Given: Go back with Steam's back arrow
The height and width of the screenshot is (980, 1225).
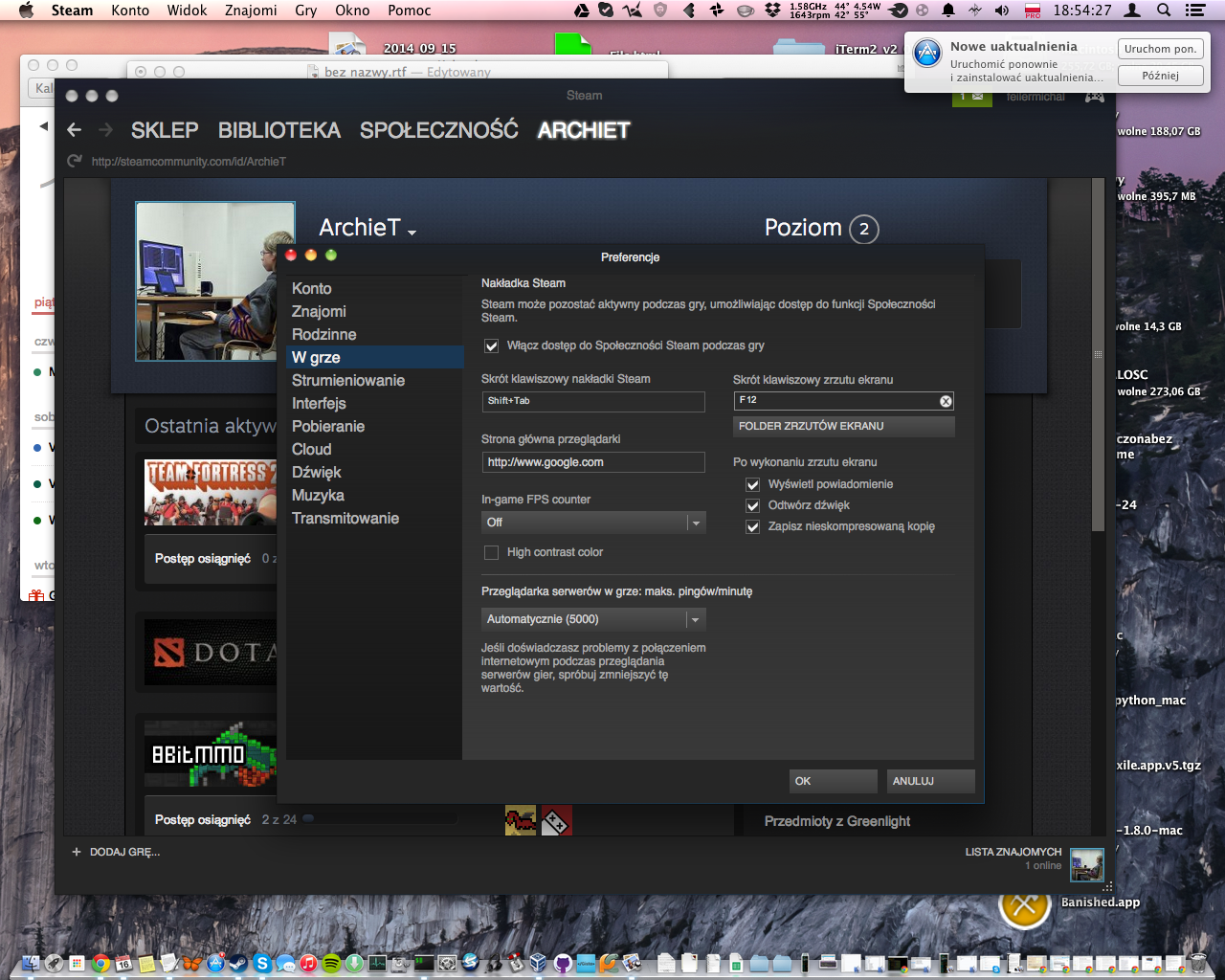Looking at the screenshot, I should click(x=75, y=130).
